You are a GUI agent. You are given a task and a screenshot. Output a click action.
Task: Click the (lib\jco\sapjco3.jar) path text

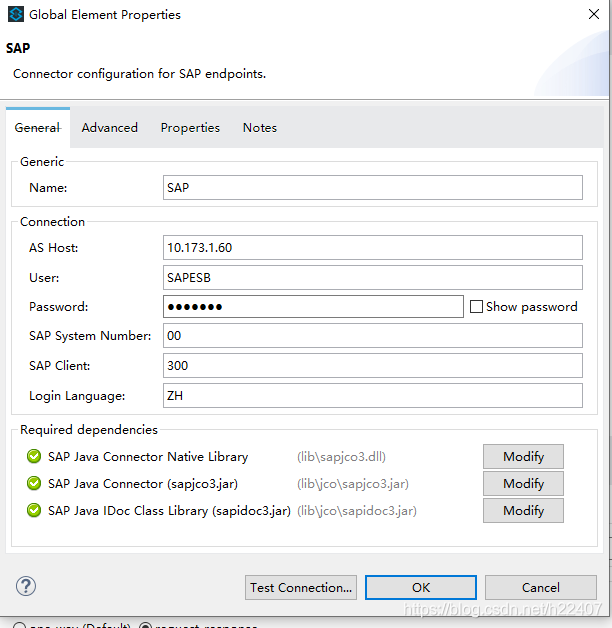tap(353, 484)
